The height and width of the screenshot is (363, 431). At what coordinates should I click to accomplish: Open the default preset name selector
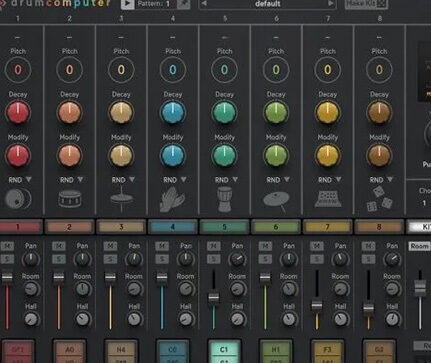[x=267, y=4]
